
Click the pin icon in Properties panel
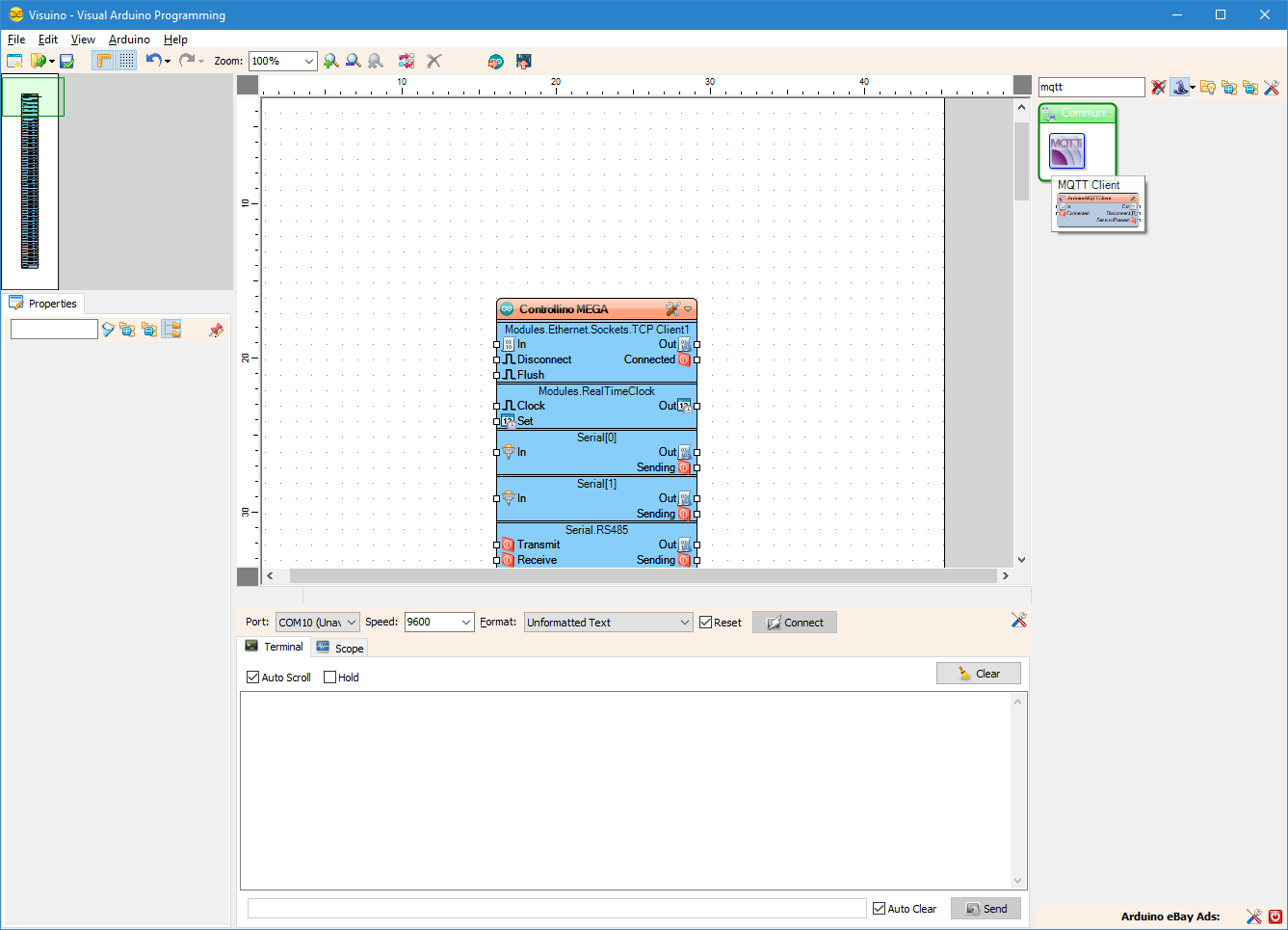pos(216,330)
